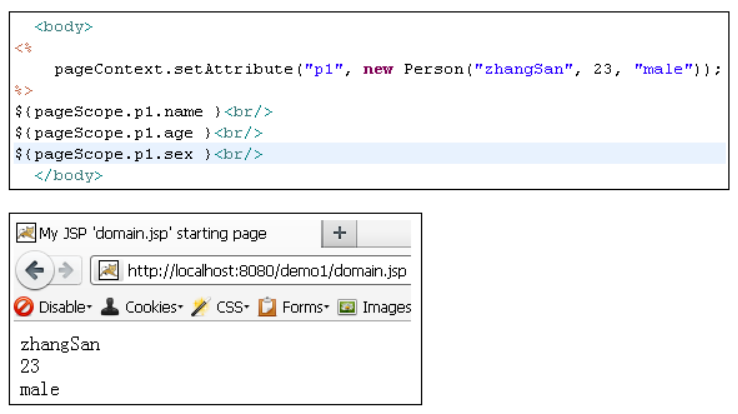
Task: Open a new tab with plus button
Action: pos(339,233)
